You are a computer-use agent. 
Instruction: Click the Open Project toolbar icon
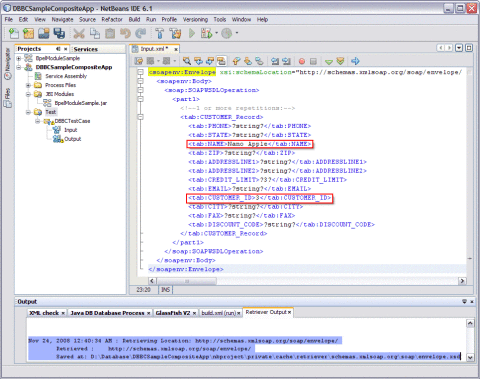(44, 33)
